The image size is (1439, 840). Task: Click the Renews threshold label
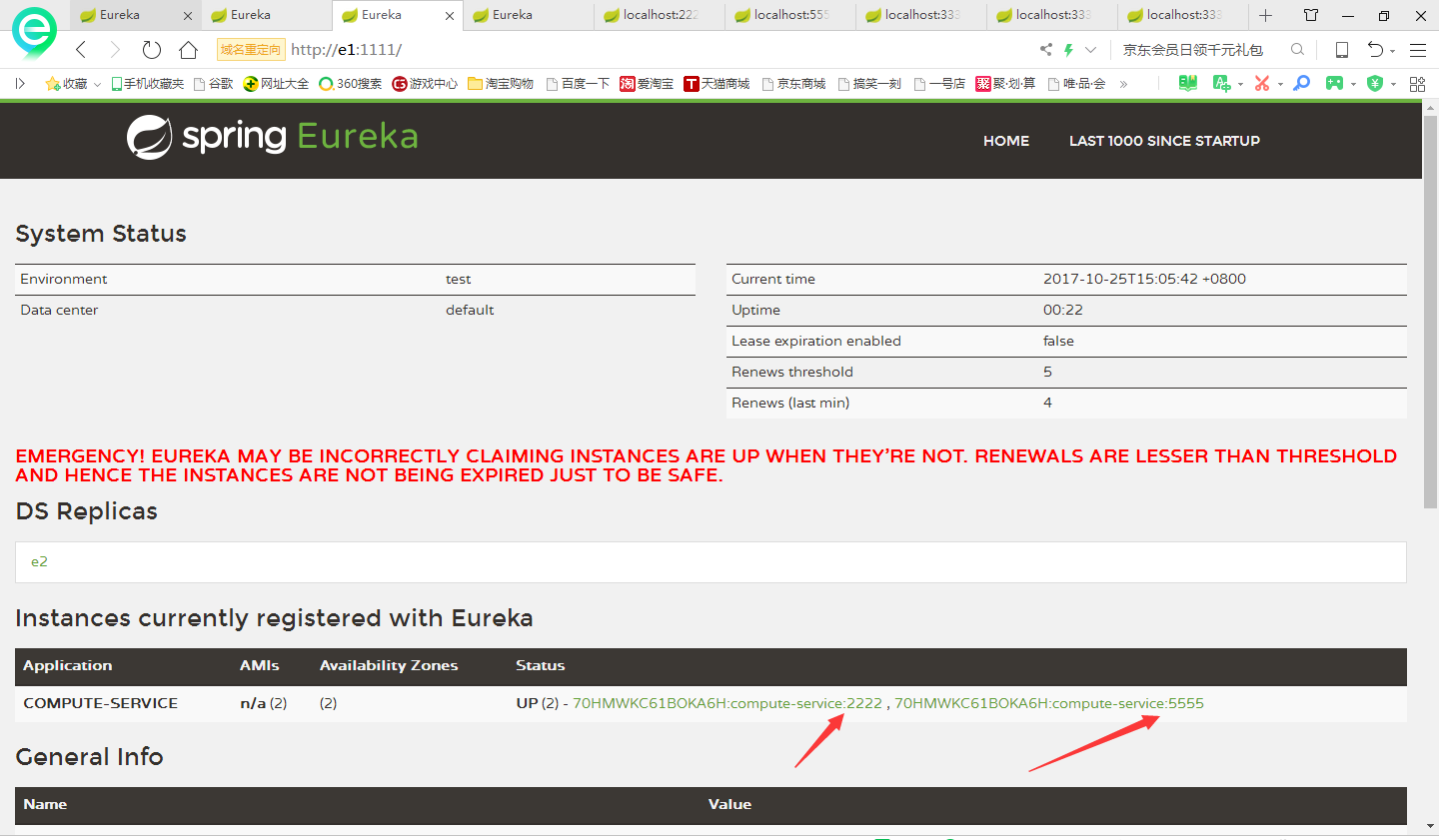click(792, 373)
